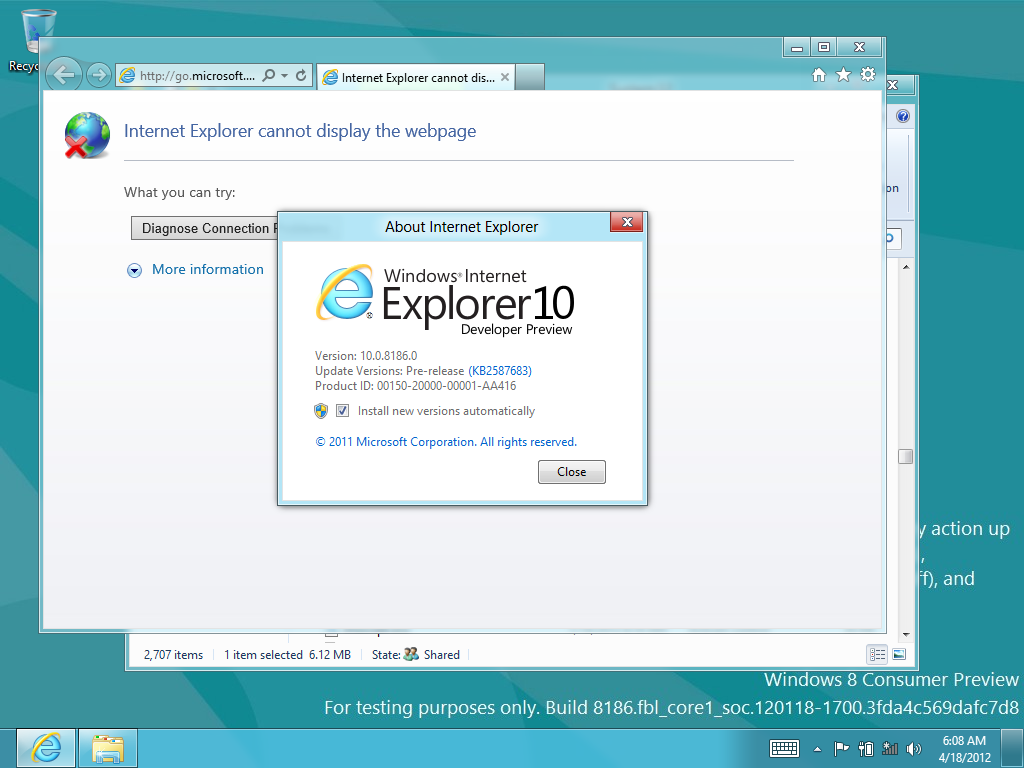
Task: Click the Action Center flag tray icon
Action: pos(842,748)
